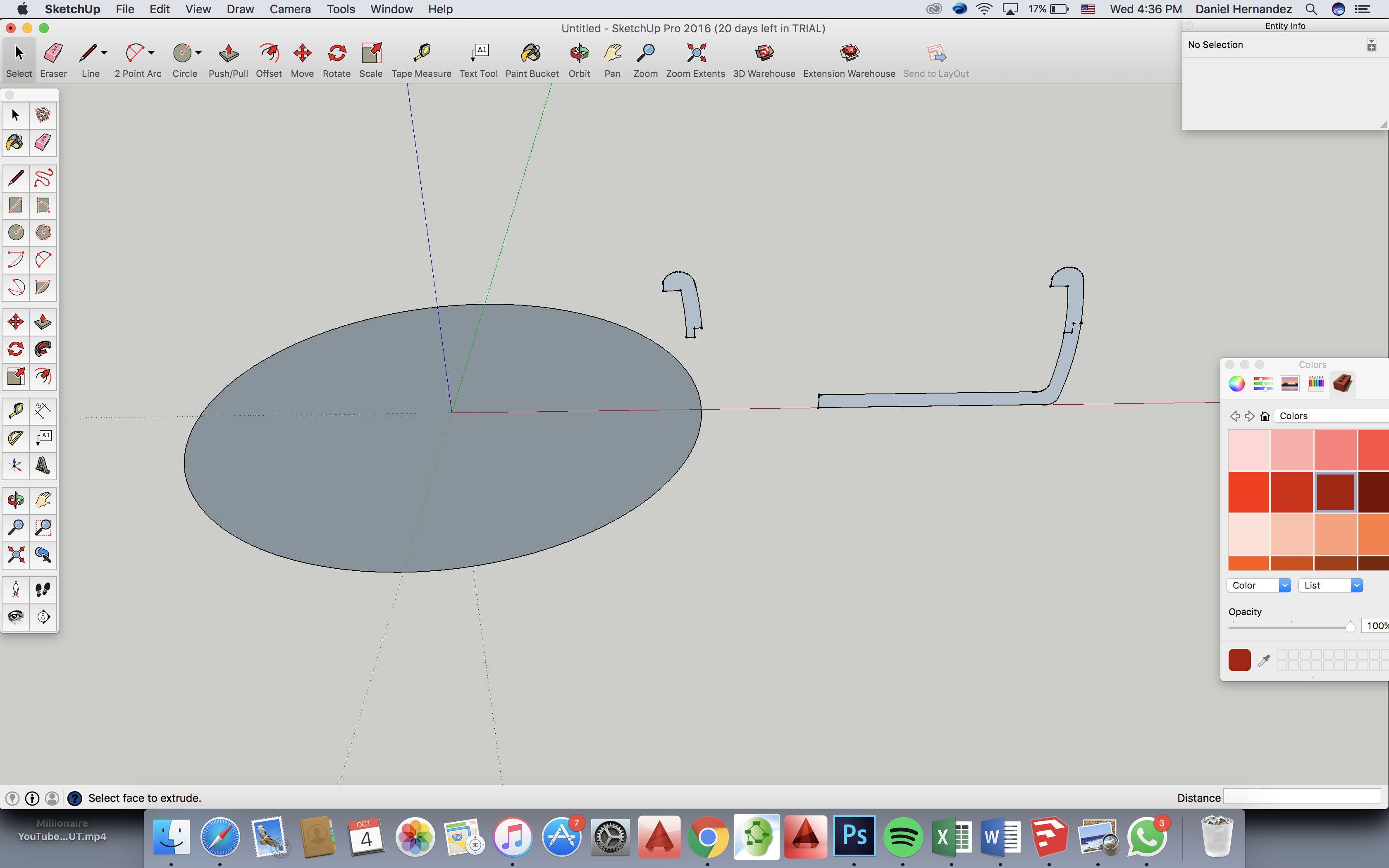Navigate forward in the Colors panel

point(1250,416)
